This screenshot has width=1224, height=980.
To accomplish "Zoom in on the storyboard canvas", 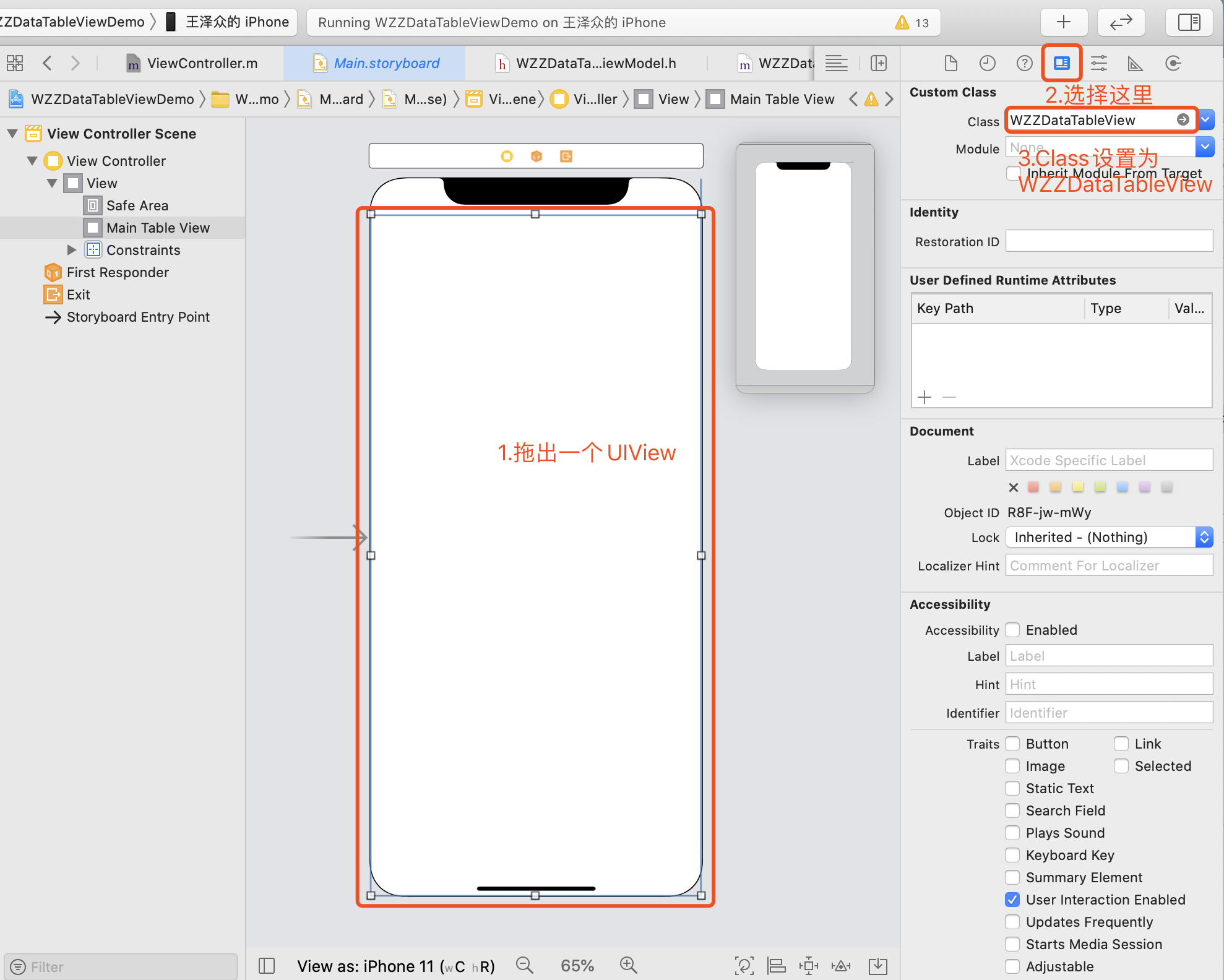I will click(628, 965).
